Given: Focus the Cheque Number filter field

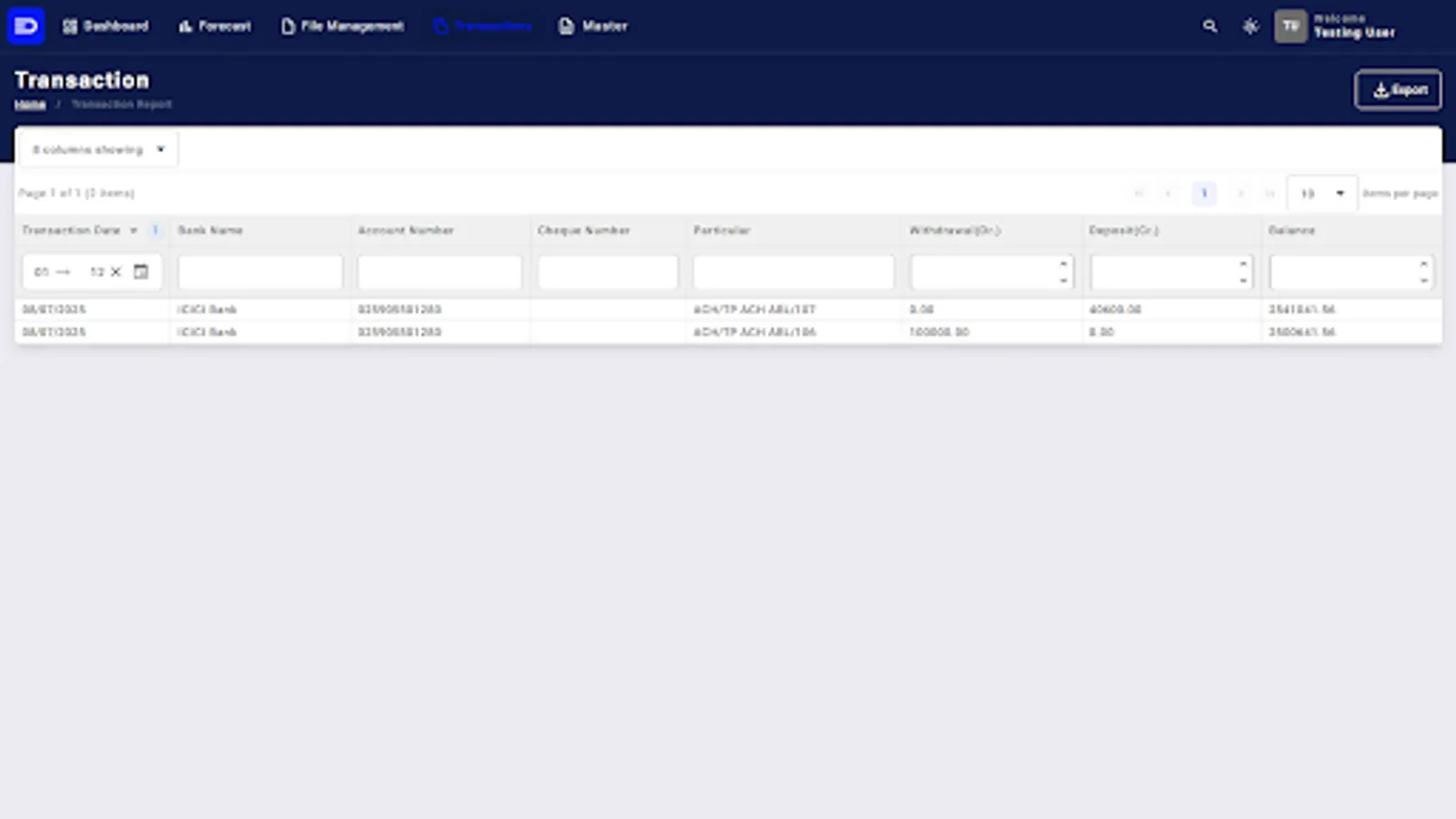Looking at the screenshot, I should [x=608, y=272].
